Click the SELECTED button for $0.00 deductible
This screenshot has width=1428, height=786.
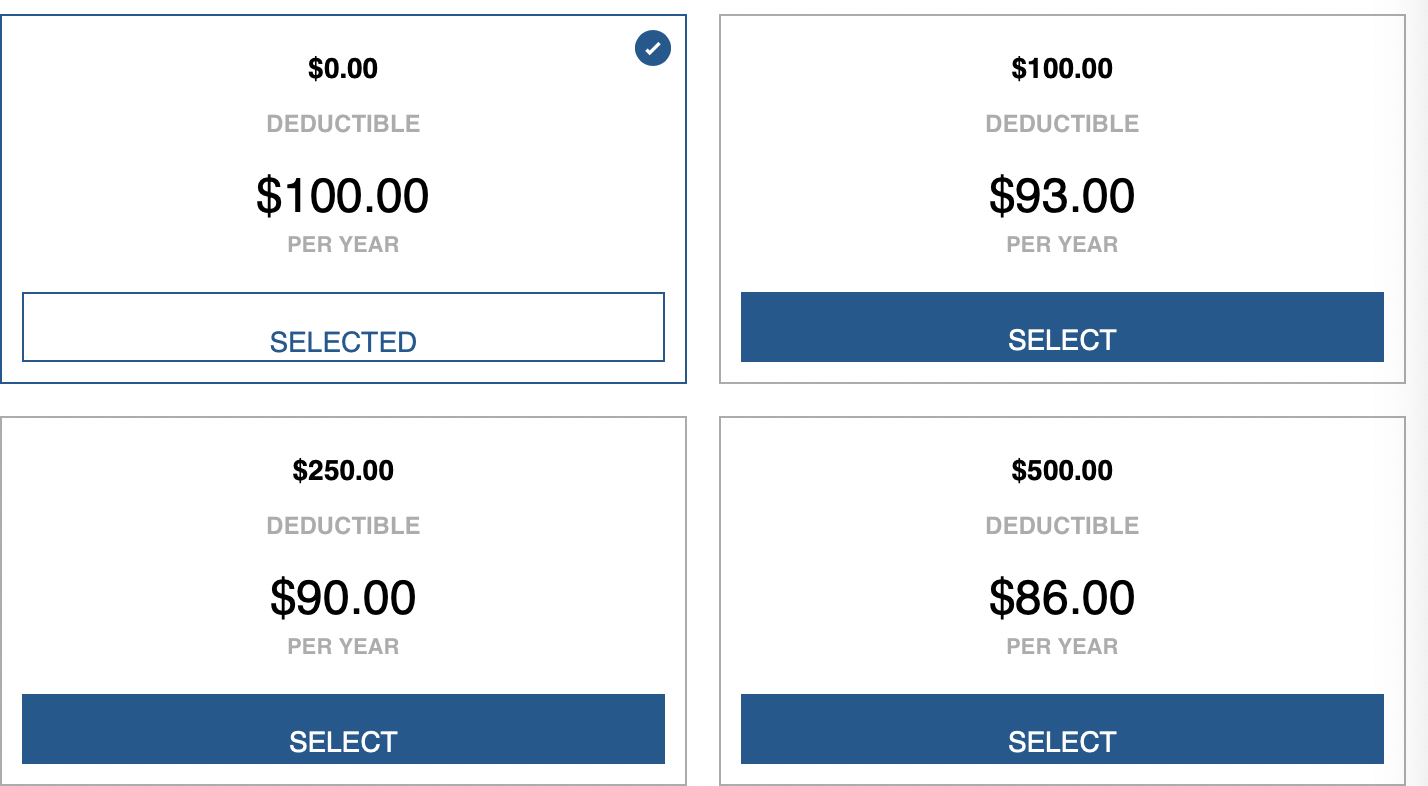click(x=343, y=327)
